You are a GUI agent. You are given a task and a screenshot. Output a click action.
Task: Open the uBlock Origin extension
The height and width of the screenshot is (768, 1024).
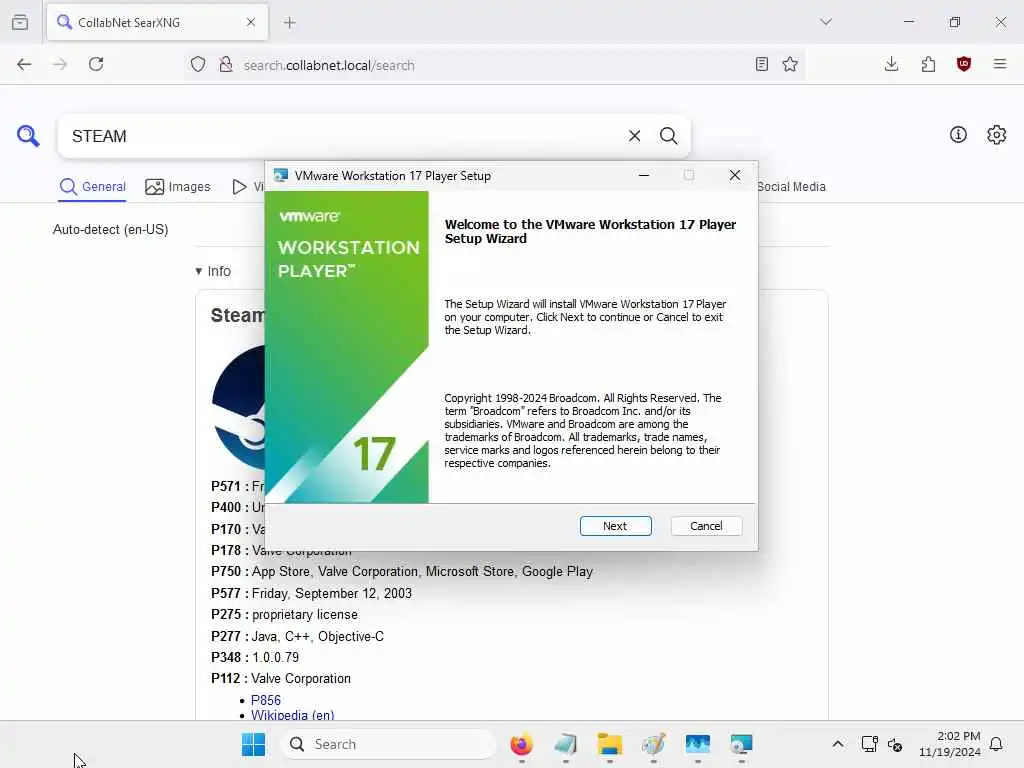pyautogui.click(x=964, y=64)
